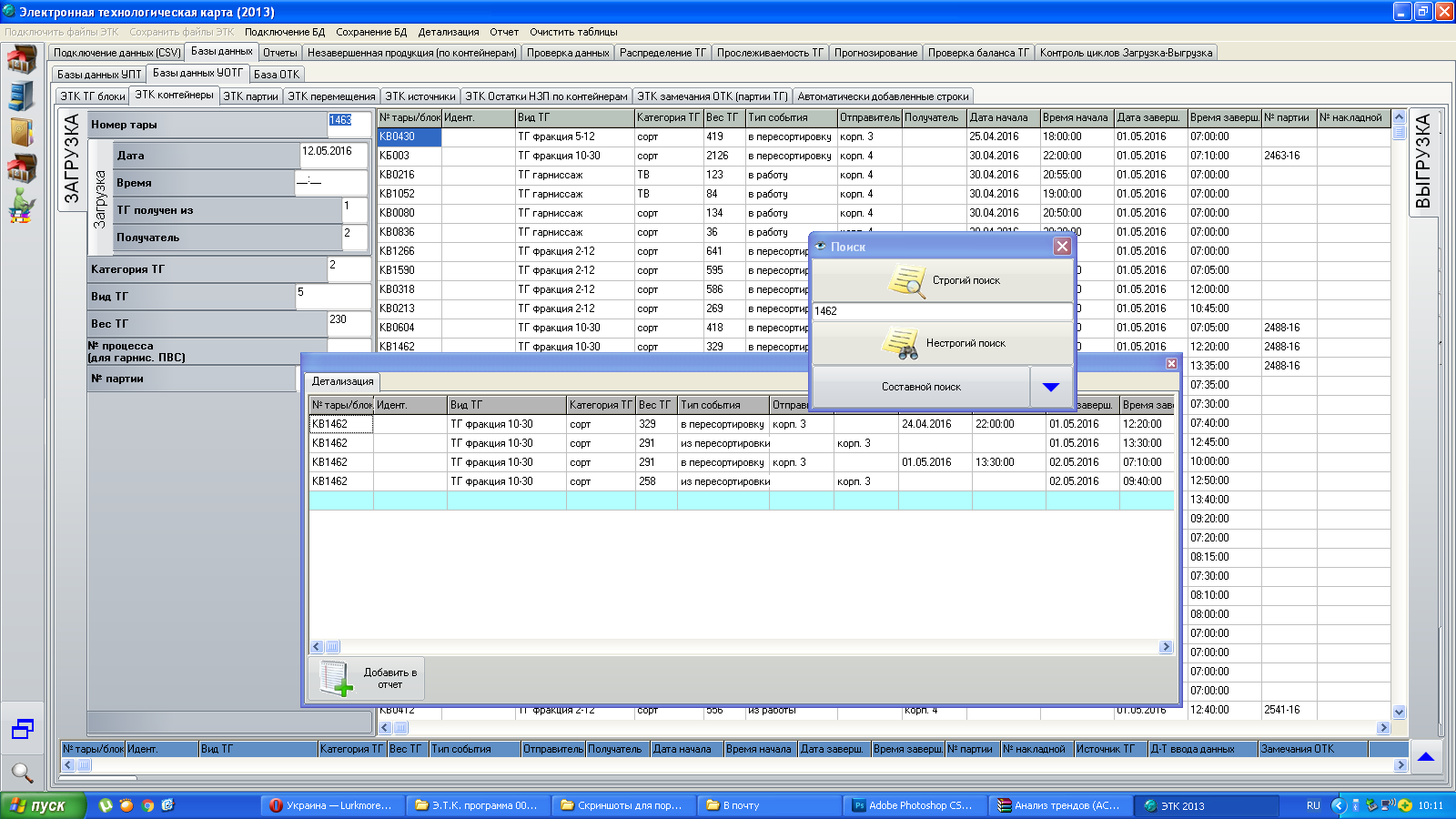Click the Время input field
The width and height of the screenshot is (1456, 819).
click(330, 183)
